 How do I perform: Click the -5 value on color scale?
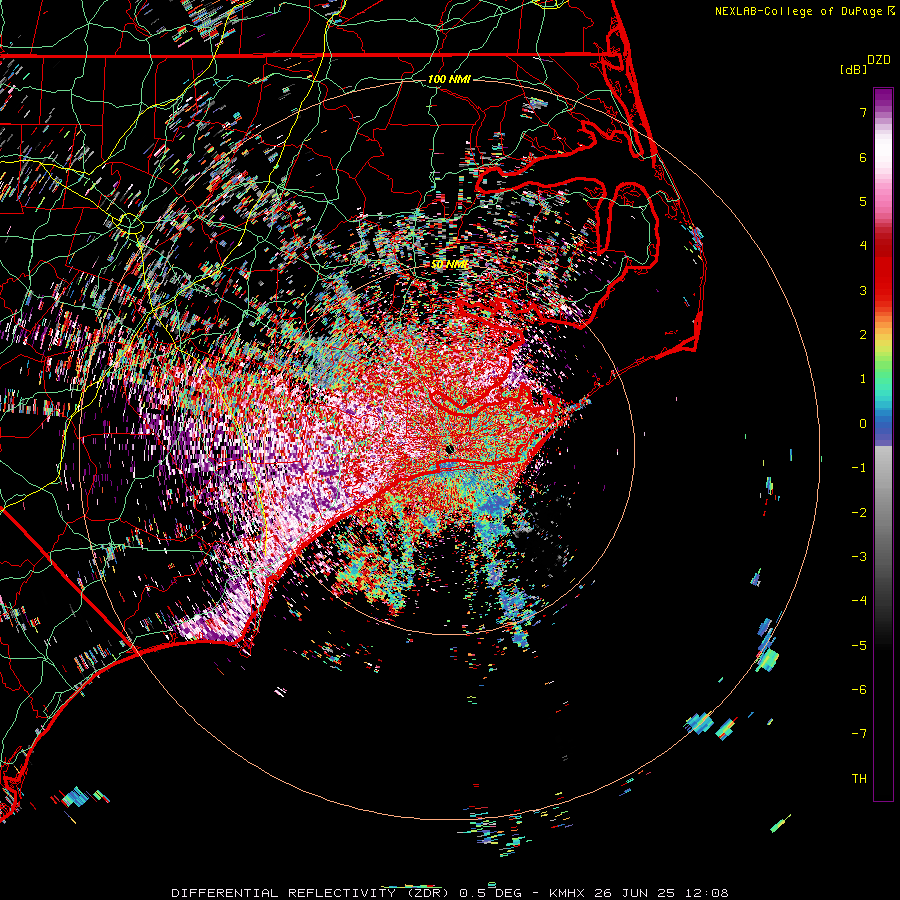pos(859,646)
